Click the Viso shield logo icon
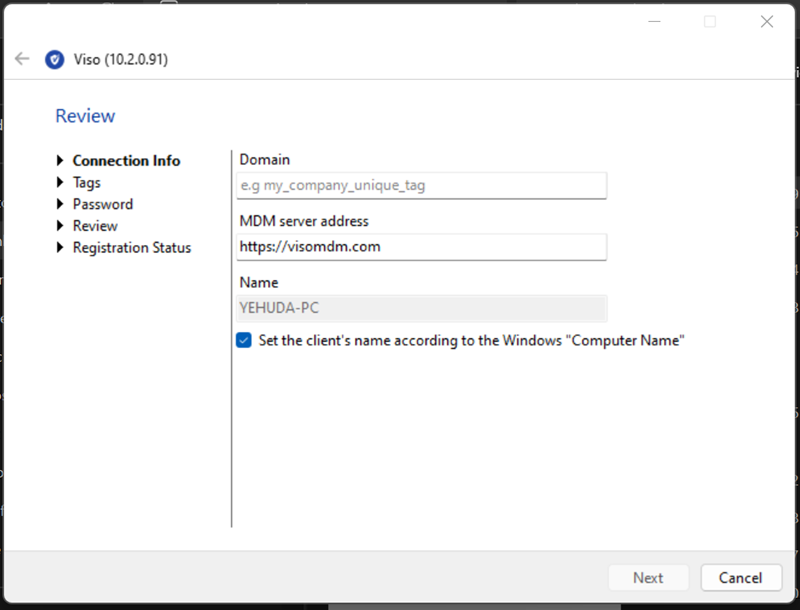The height and width of the screenshot is (610, 800). pyautogui.click(x=55, y=60)
